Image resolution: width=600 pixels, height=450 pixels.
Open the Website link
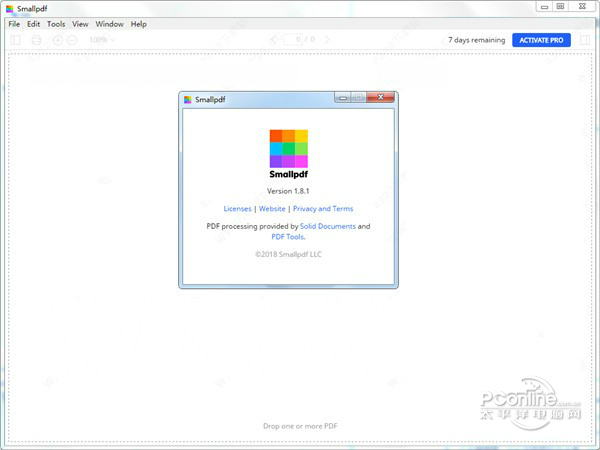pyautogui.click(x=272, y=209)
